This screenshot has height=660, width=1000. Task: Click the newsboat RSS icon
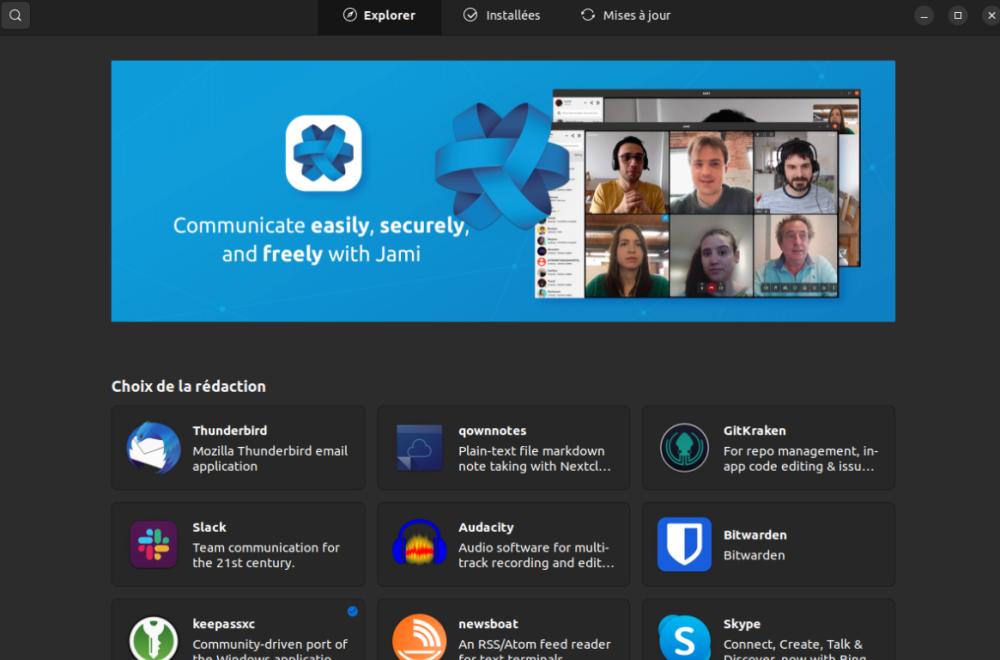tap(419, 638)
